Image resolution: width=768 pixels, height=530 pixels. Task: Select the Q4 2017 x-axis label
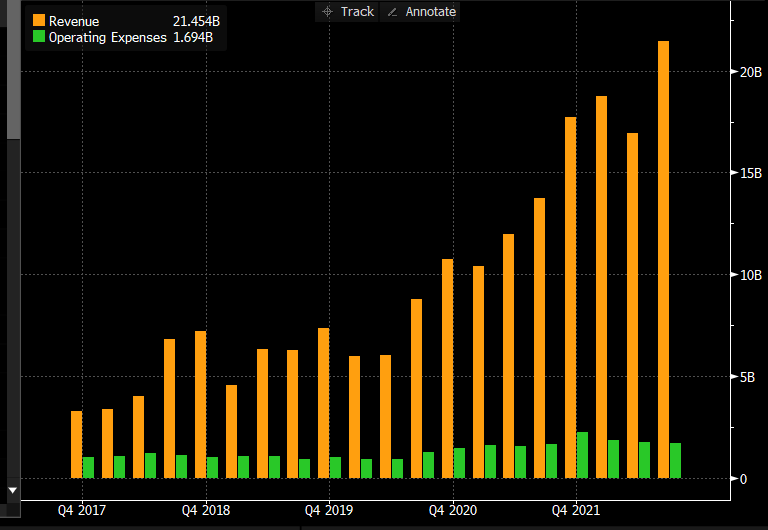click(81, 510)
